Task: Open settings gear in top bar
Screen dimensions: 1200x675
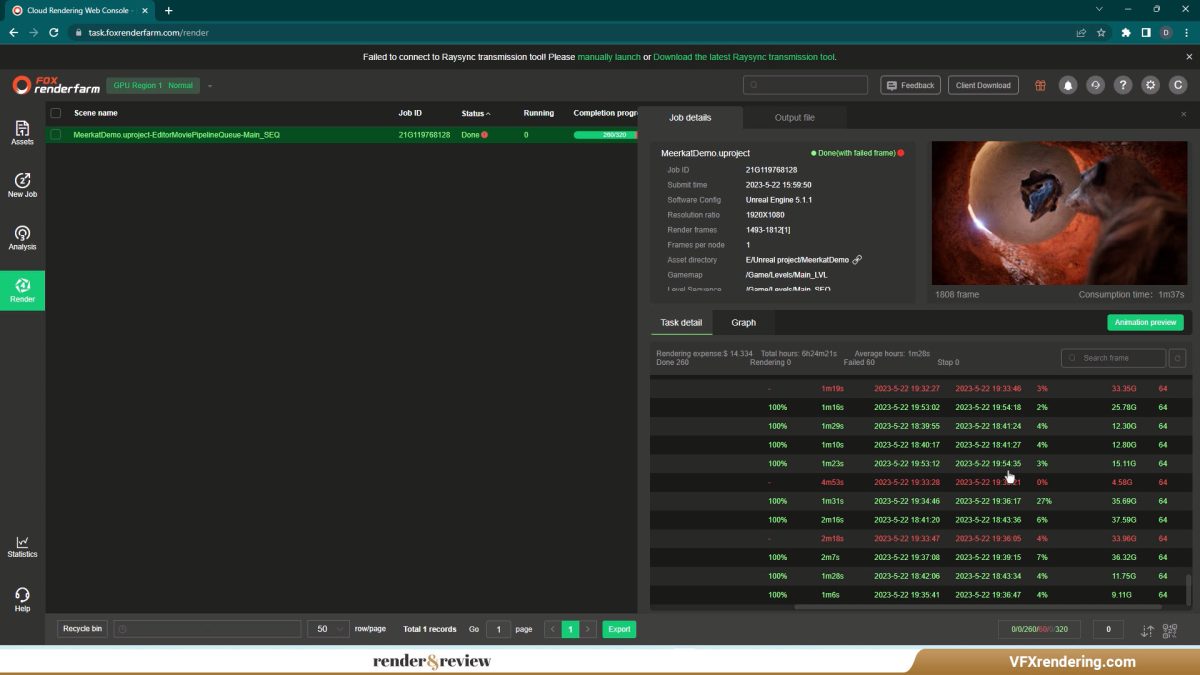Action: click(x=1151, y=86)
